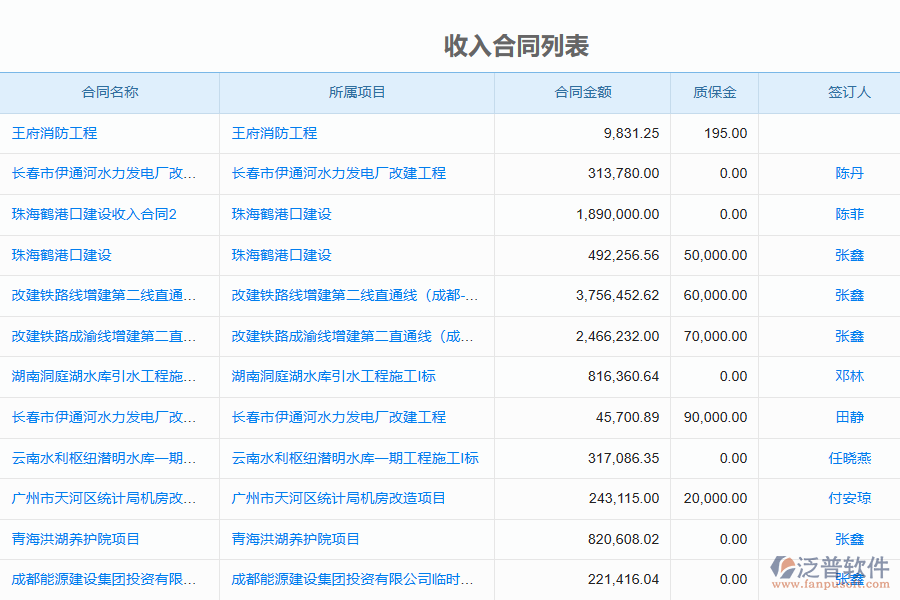Open the 珠海鹤港口建设收入合同2 contract link
900x600 pixels.
tap(94, 214)
